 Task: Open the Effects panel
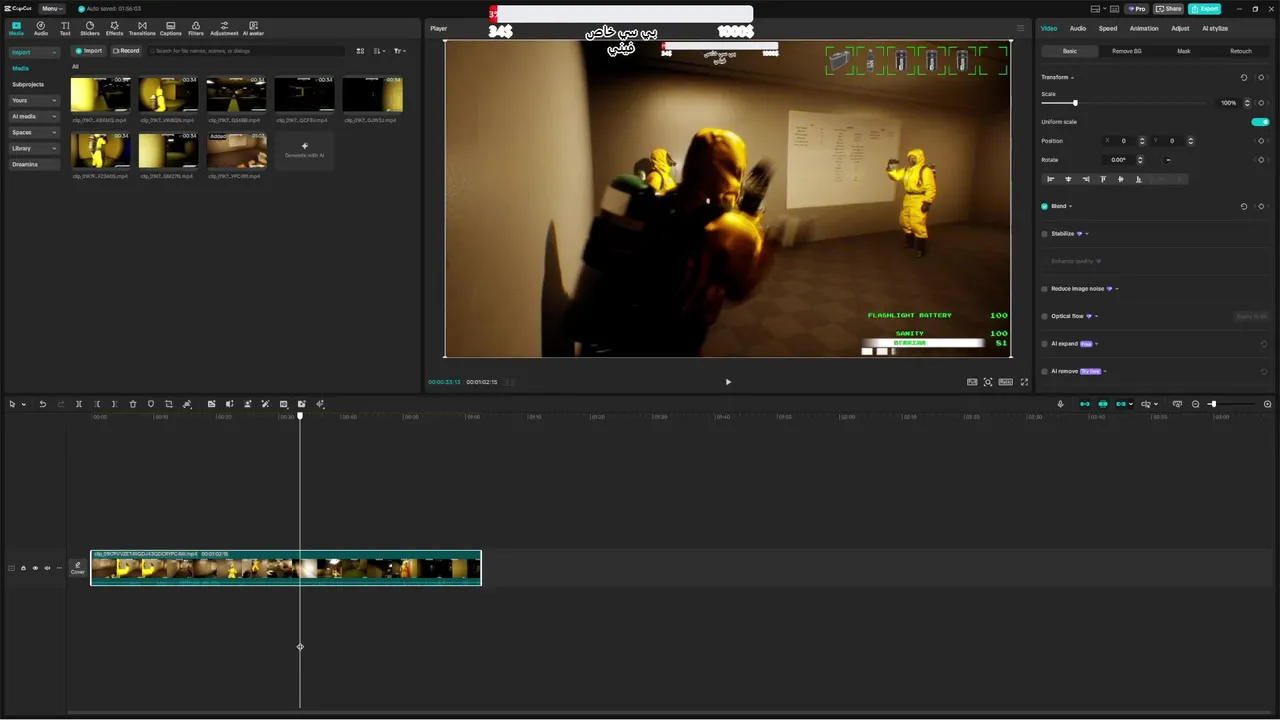point(115,28)
